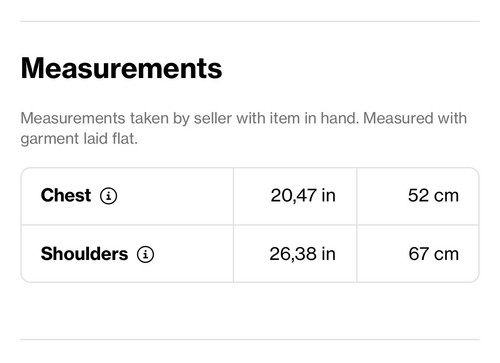
Task: Select the Shoulders row in table
Action: 250,254
